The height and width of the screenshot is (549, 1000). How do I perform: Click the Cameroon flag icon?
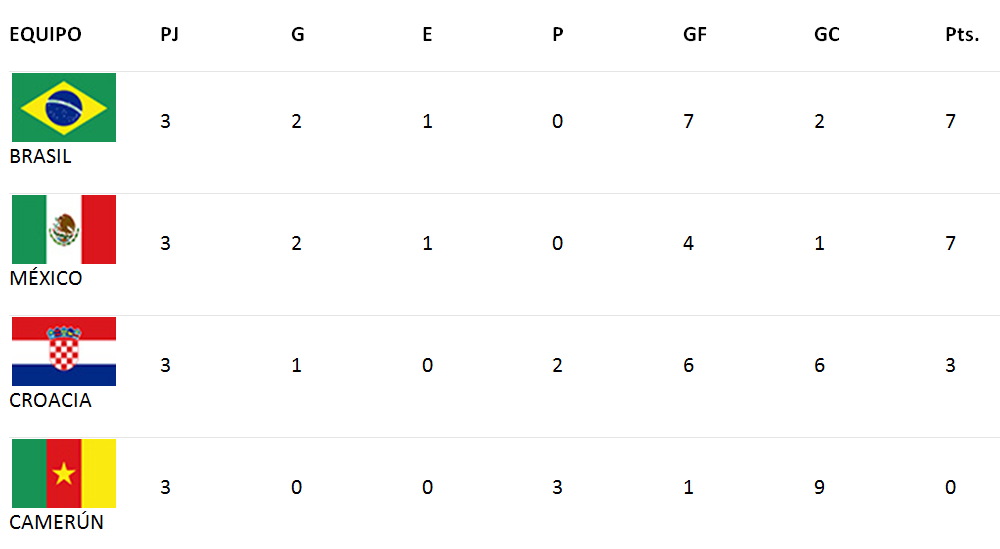tap(64, 473)
